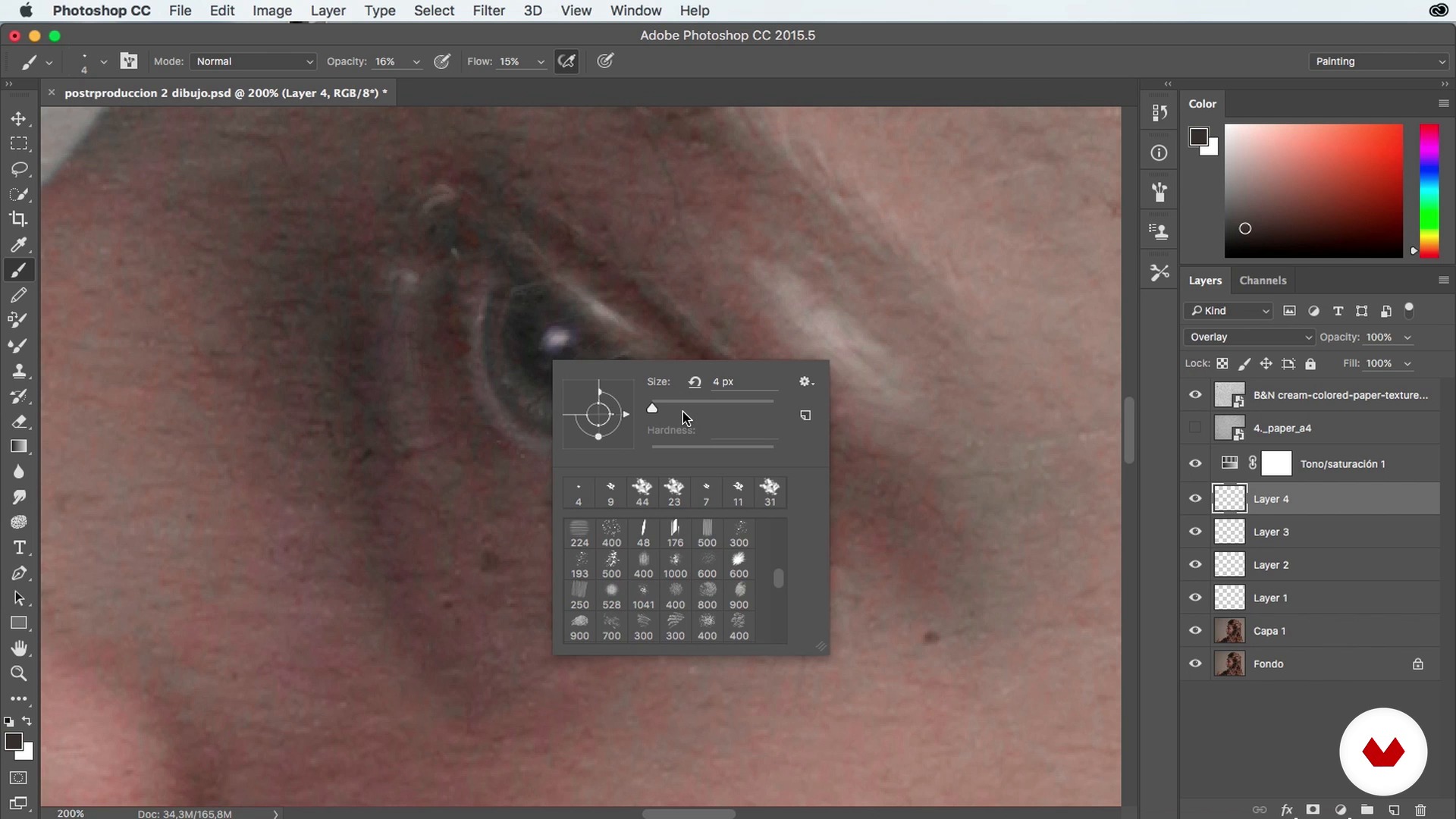Show the 4._paper_a4 layer
Viewport: 1456px width, 819px height.
click(1195, 428)
